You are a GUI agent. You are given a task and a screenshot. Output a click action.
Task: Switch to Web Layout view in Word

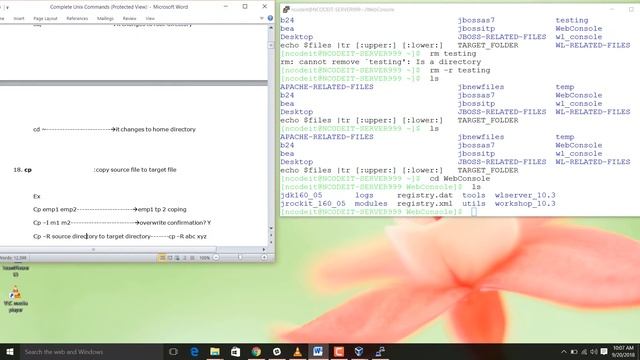click(x=177, y=258)
